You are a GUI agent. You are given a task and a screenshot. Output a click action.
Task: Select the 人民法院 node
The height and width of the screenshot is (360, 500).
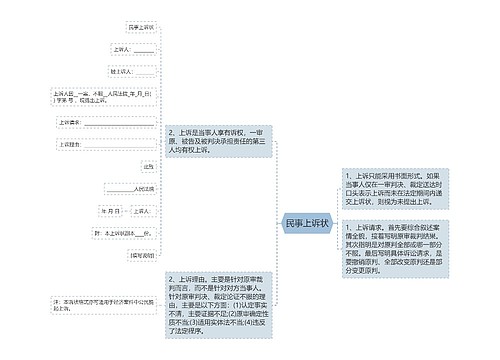[x=130, y=189]
